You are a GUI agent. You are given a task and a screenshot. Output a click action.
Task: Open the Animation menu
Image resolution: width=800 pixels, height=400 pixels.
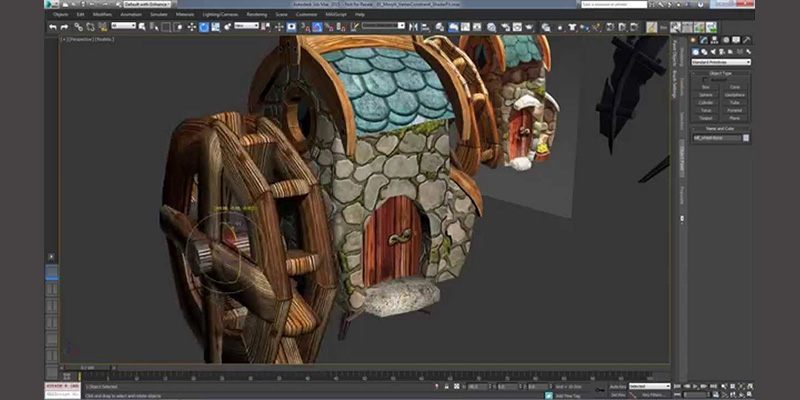131,14
